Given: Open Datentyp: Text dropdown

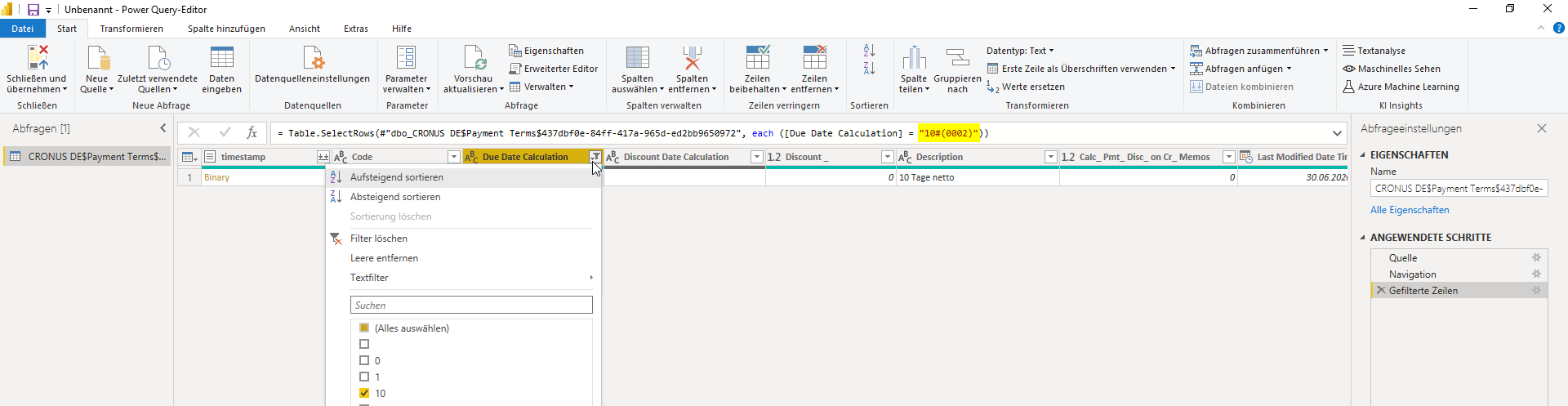Looking at the screenshot, I should [1020, 51].
